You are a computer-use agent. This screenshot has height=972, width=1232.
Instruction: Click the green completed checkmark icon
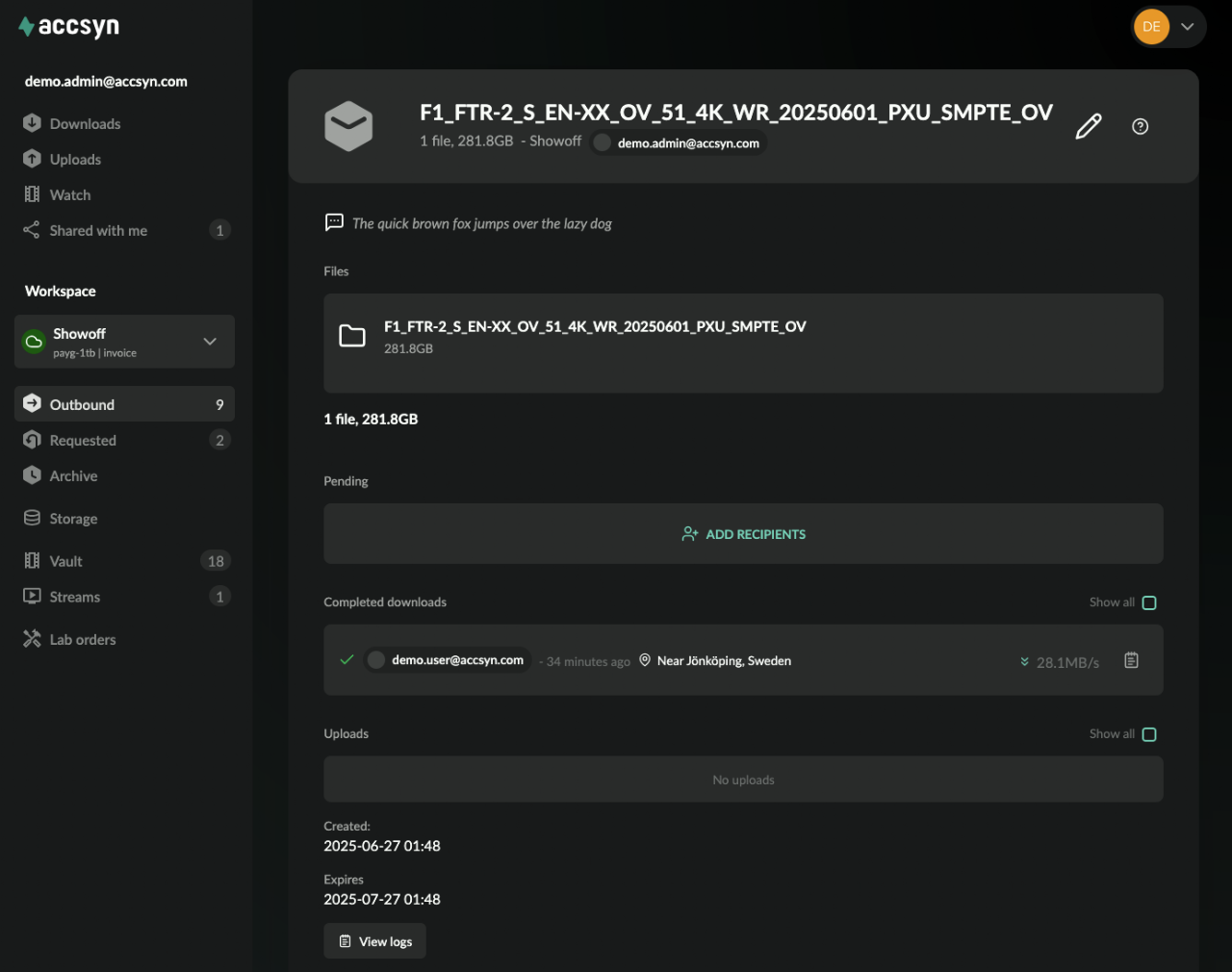coord(347,659)
